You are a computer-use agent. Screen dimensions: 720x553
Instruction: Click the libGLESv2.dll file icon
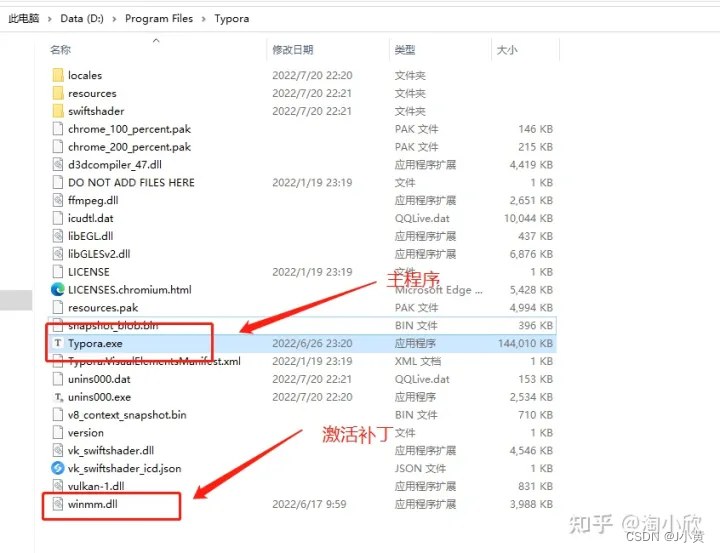tap(58, 254)
